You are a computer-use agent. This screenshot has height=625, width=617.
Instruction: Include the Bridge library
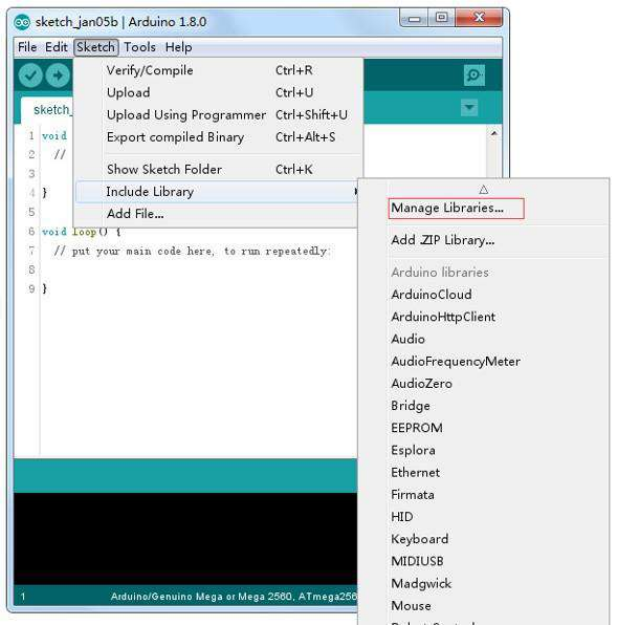[411, 406]
